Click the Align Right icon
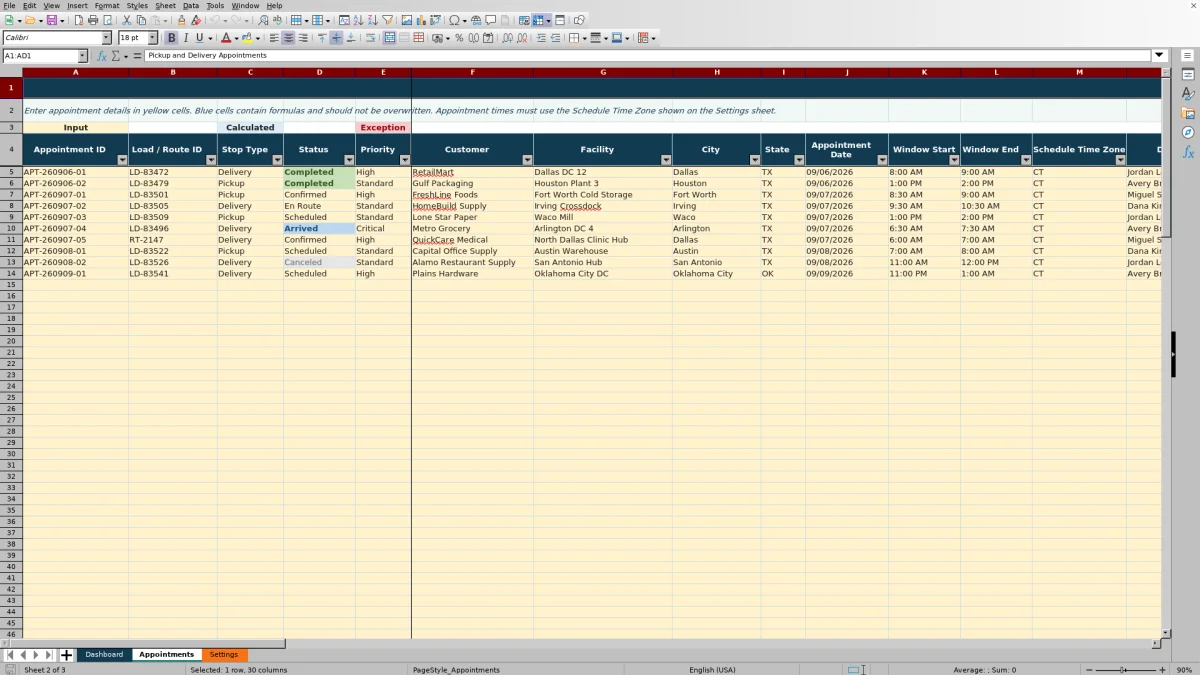The height and width of the screenshot is (675, 1200). click(x=303, y=38)
